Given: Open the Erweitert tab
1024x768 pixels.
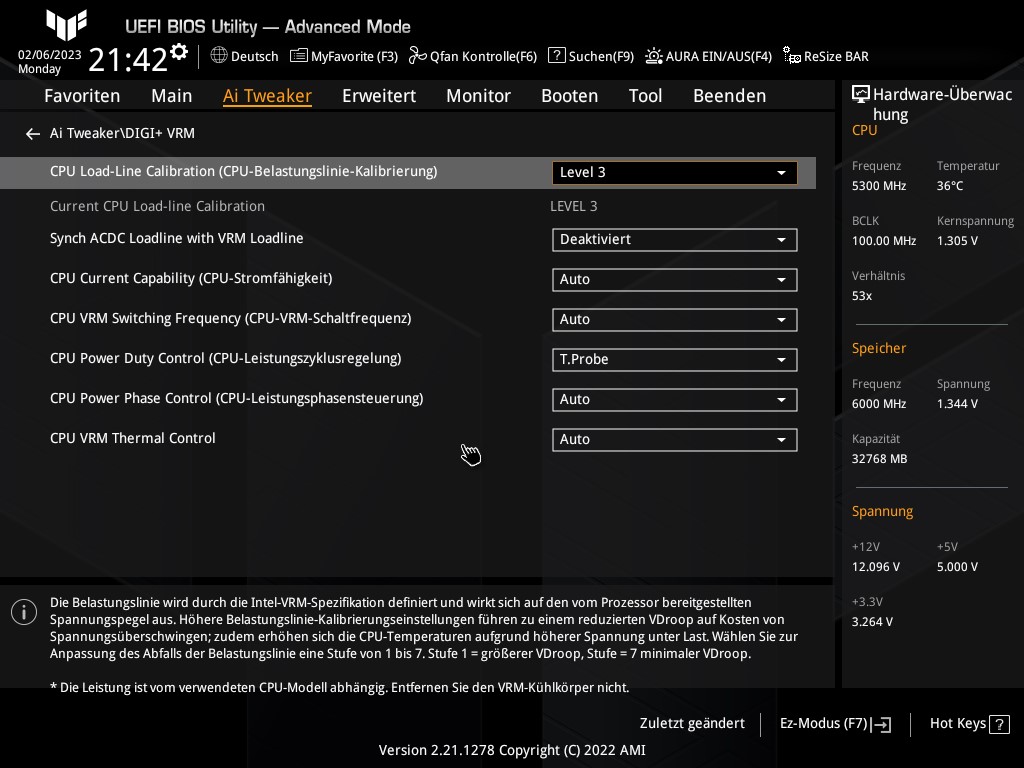Looking at the screenshot, I should coord(379,96).
